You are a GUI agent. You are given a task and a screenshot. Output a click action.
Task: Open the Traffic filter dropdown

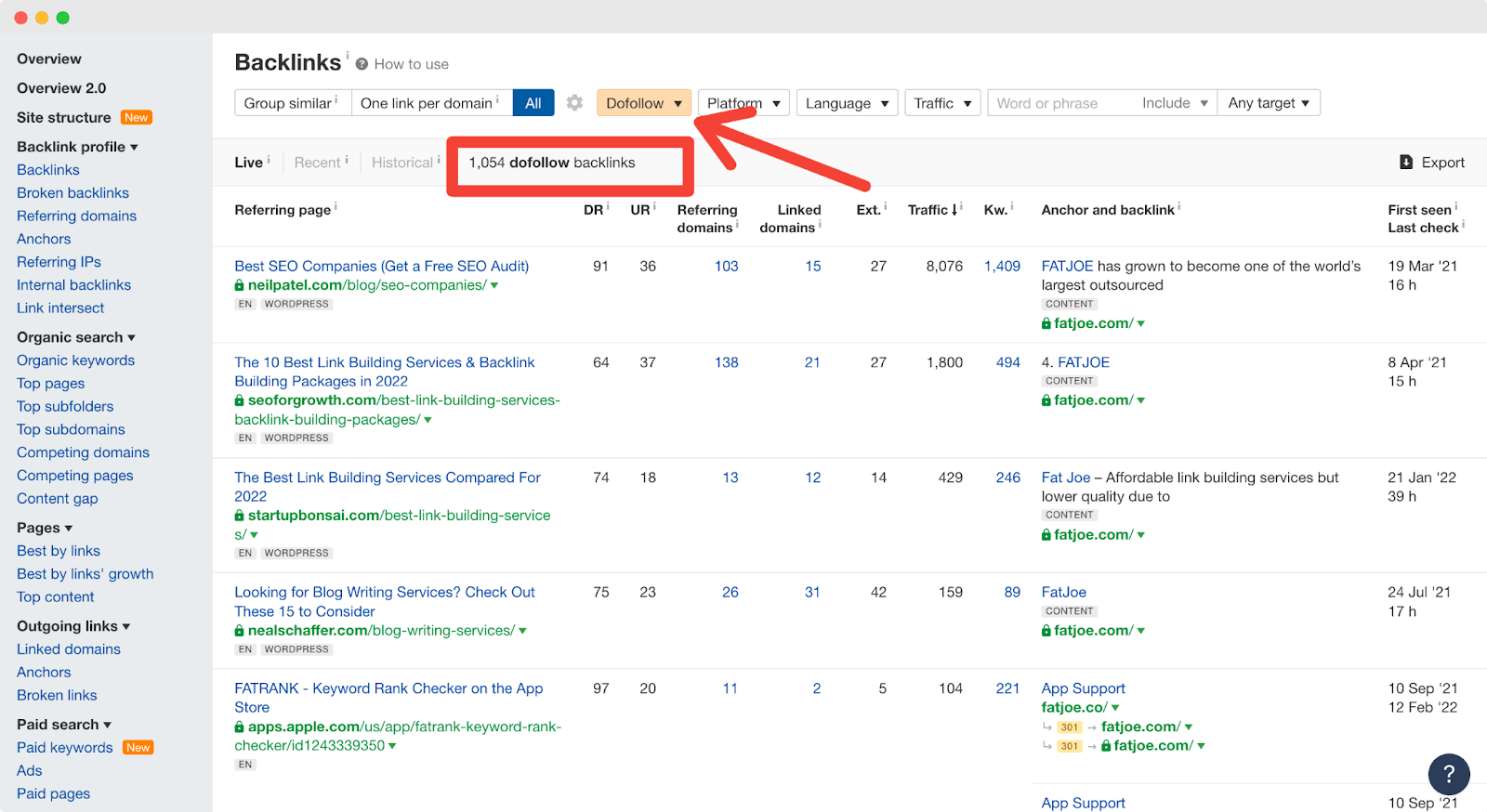(942, 103)
